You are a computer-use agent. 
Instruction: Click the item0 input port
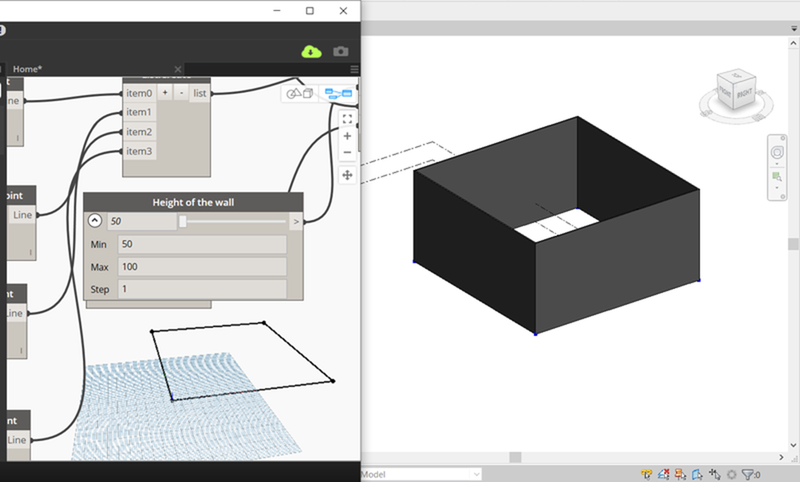[x=139, y=93]
